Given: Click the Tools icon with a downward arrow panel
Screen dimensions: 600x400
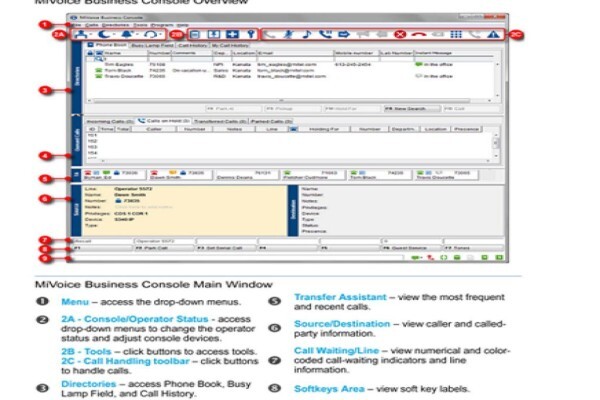Looking at the screenshot, I should [x=214, y=34].
